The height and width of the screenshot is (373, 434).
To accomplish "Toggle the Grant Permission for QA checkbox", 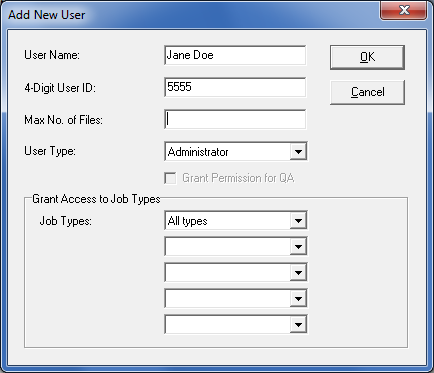I will point(170,178).
